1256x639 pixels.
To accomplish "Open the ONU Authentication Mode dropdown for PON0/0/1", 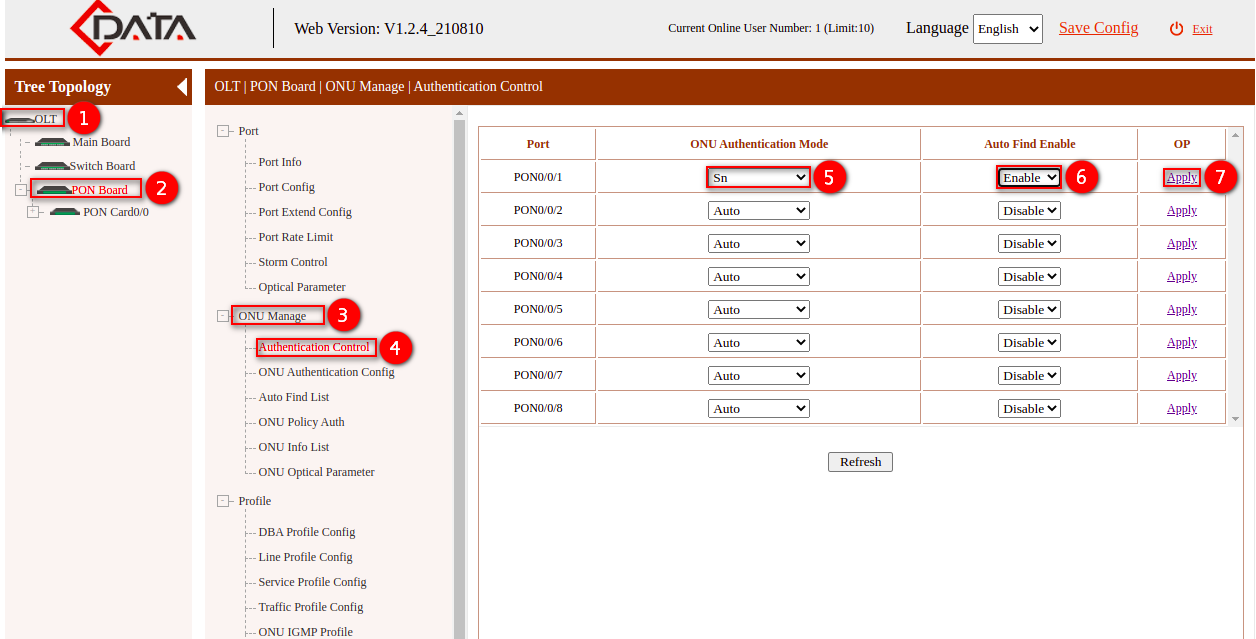I will click(758, 176).
